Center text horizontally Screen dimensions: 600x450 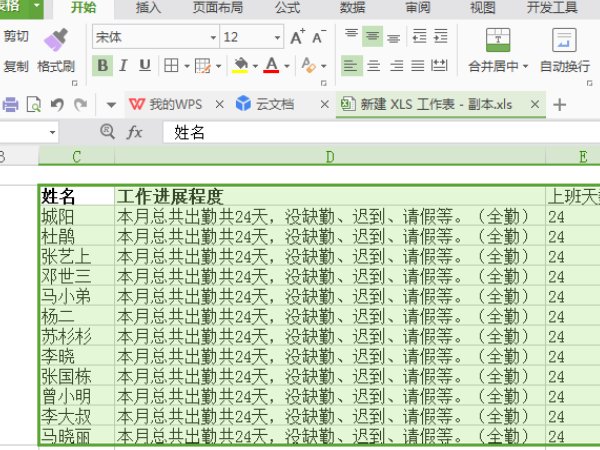pos(373,66)
